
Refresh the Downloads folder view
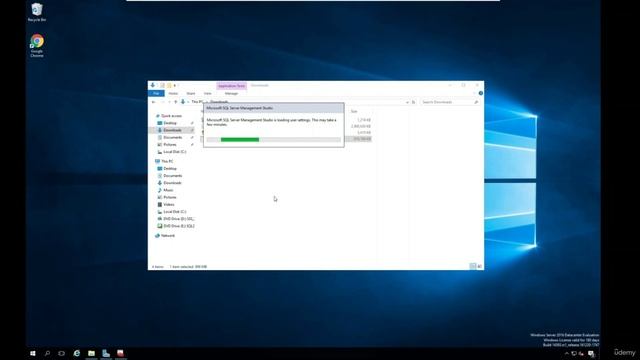[413, 102]
